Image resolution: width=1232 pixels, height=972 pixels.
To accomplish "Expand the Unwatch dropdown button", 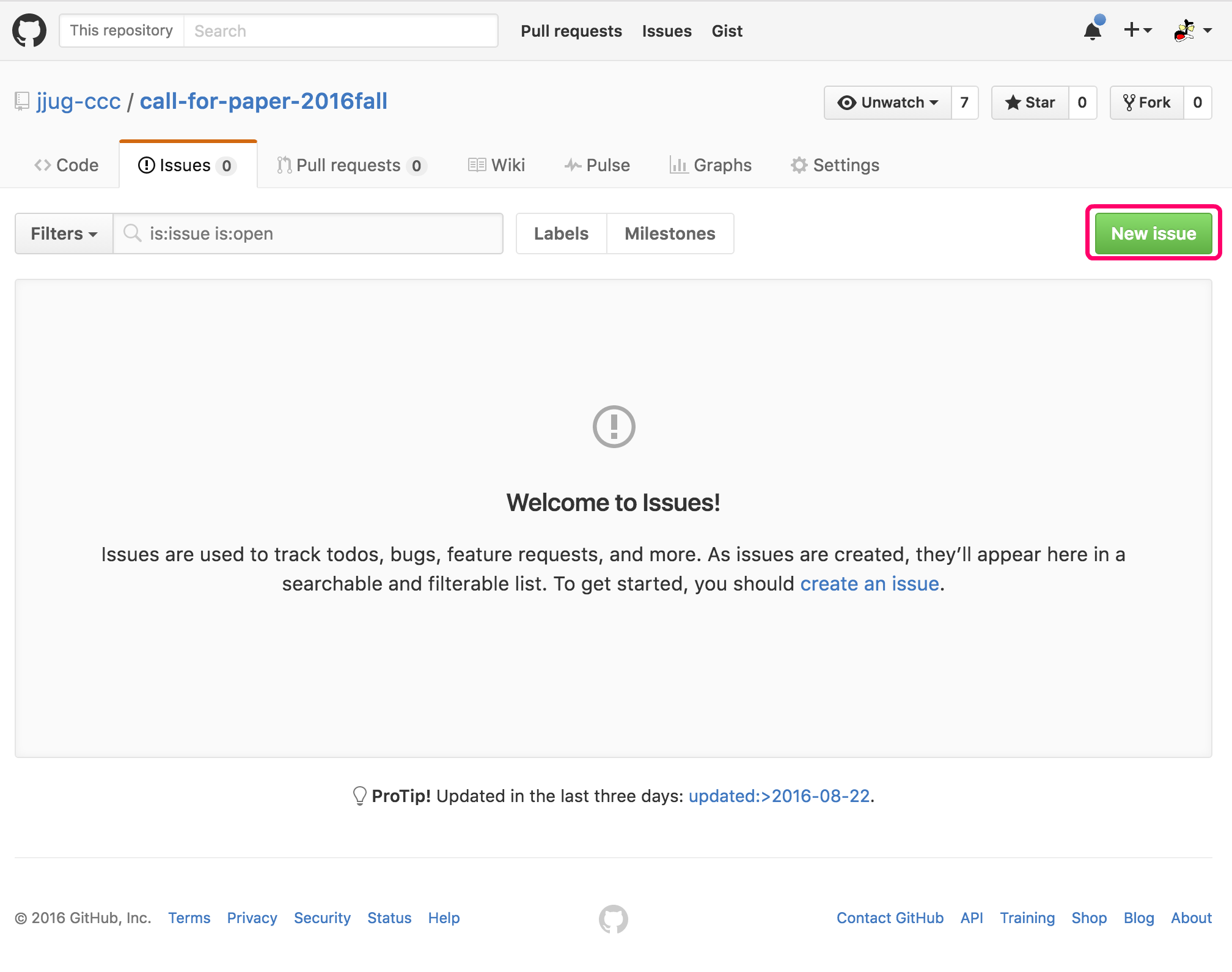I will [x=887, y=102].
